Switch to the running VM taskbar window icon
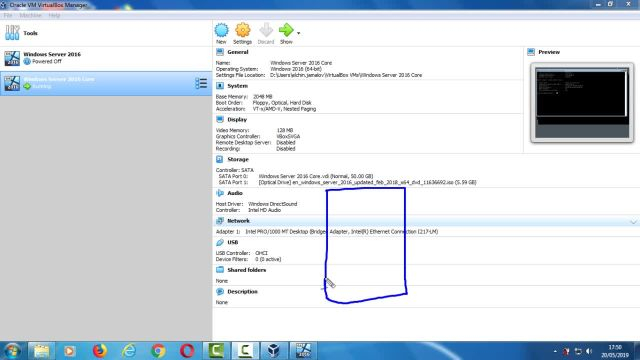This screenshot has width=640, height=360. pyautogui.click(x=303, y=351)
